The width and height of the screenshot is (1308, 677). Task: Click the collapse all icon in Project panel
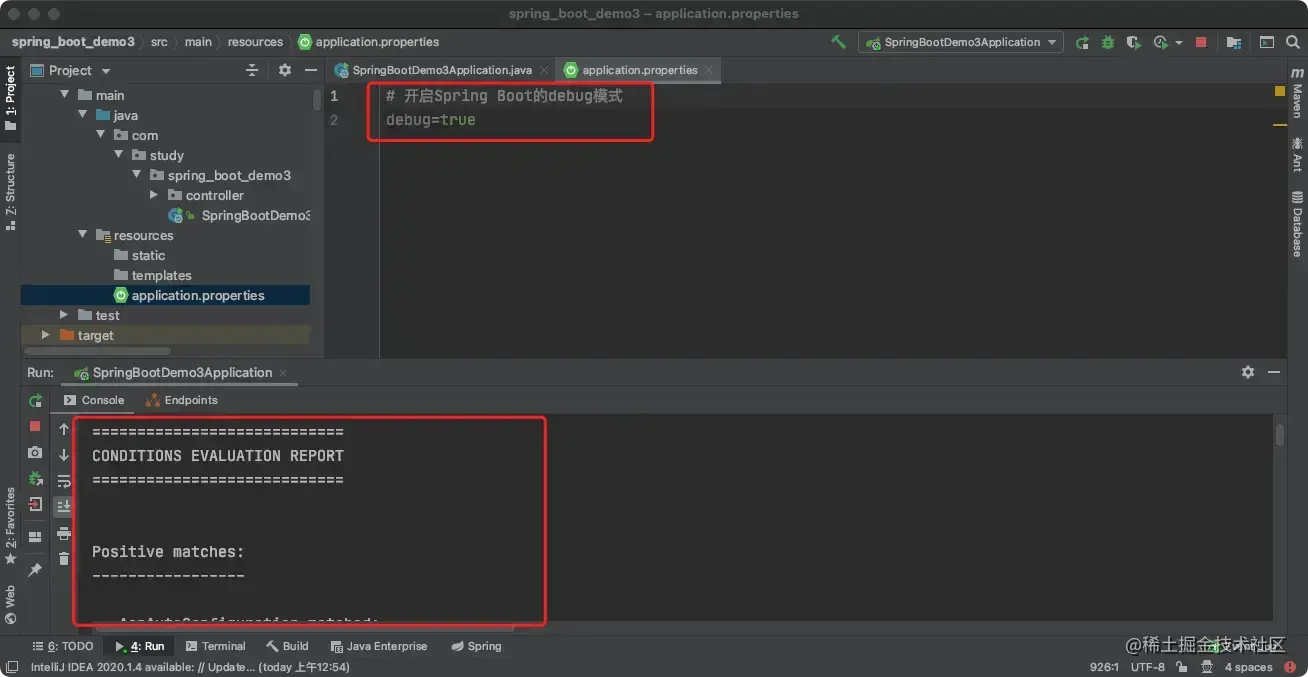tap(252, 70)
